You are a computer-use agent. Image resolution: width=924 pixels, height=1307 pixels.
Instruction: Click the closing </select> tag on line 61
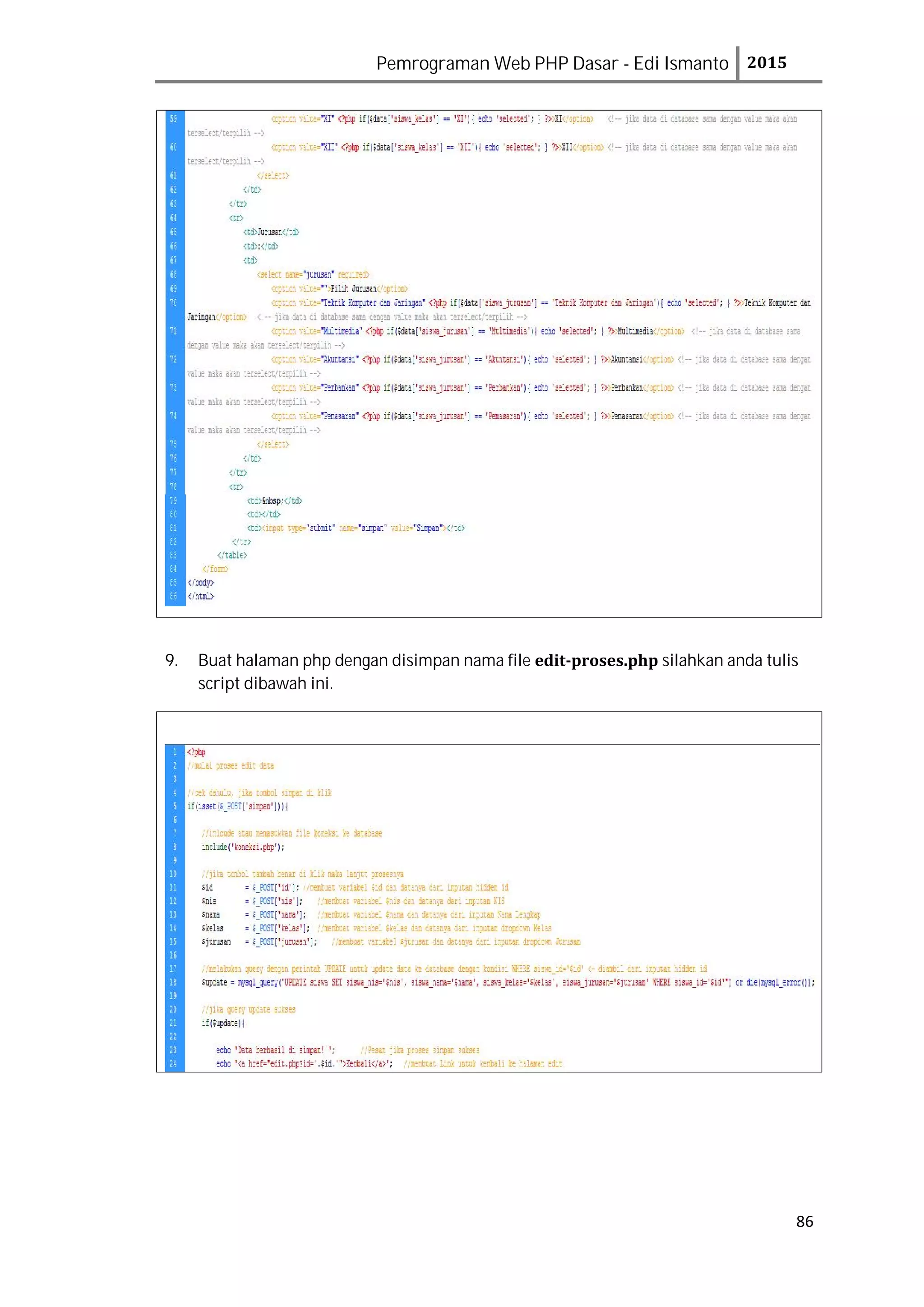pos(273,175)
